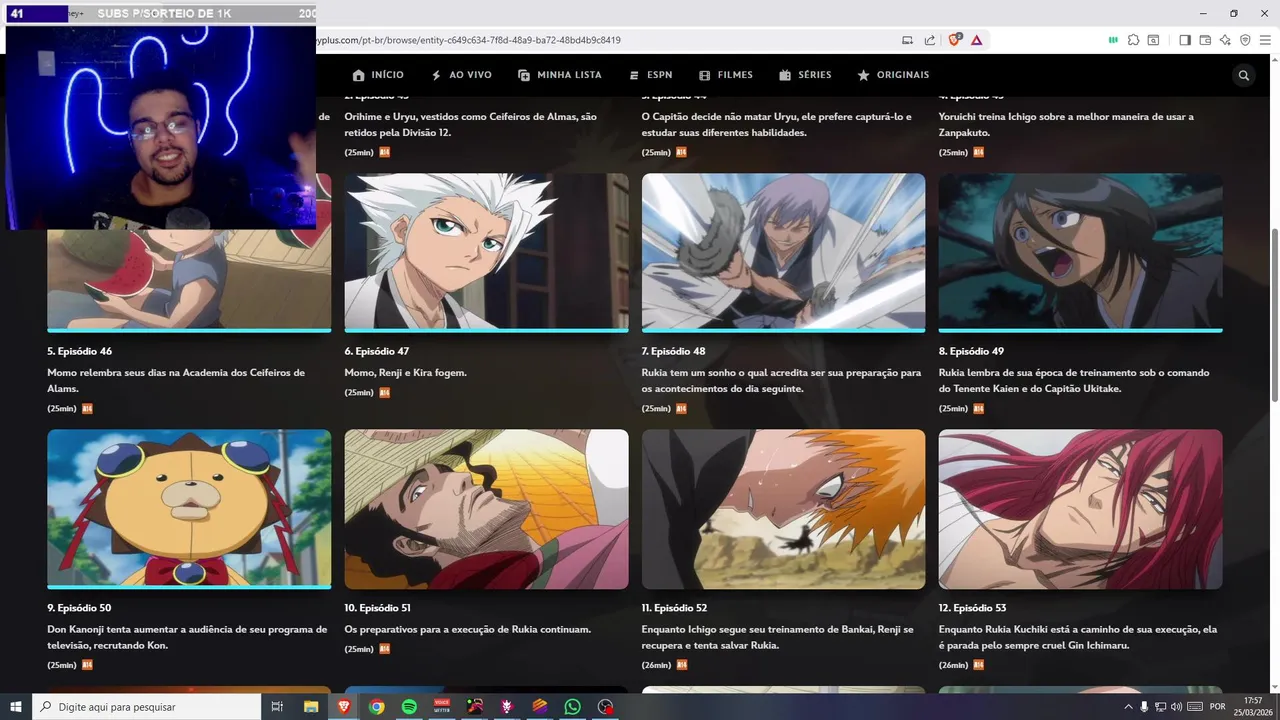Play Episódio 52 Ichigo thumbnail
Screen dimensions: 1280x720
[x=783, y=509]
